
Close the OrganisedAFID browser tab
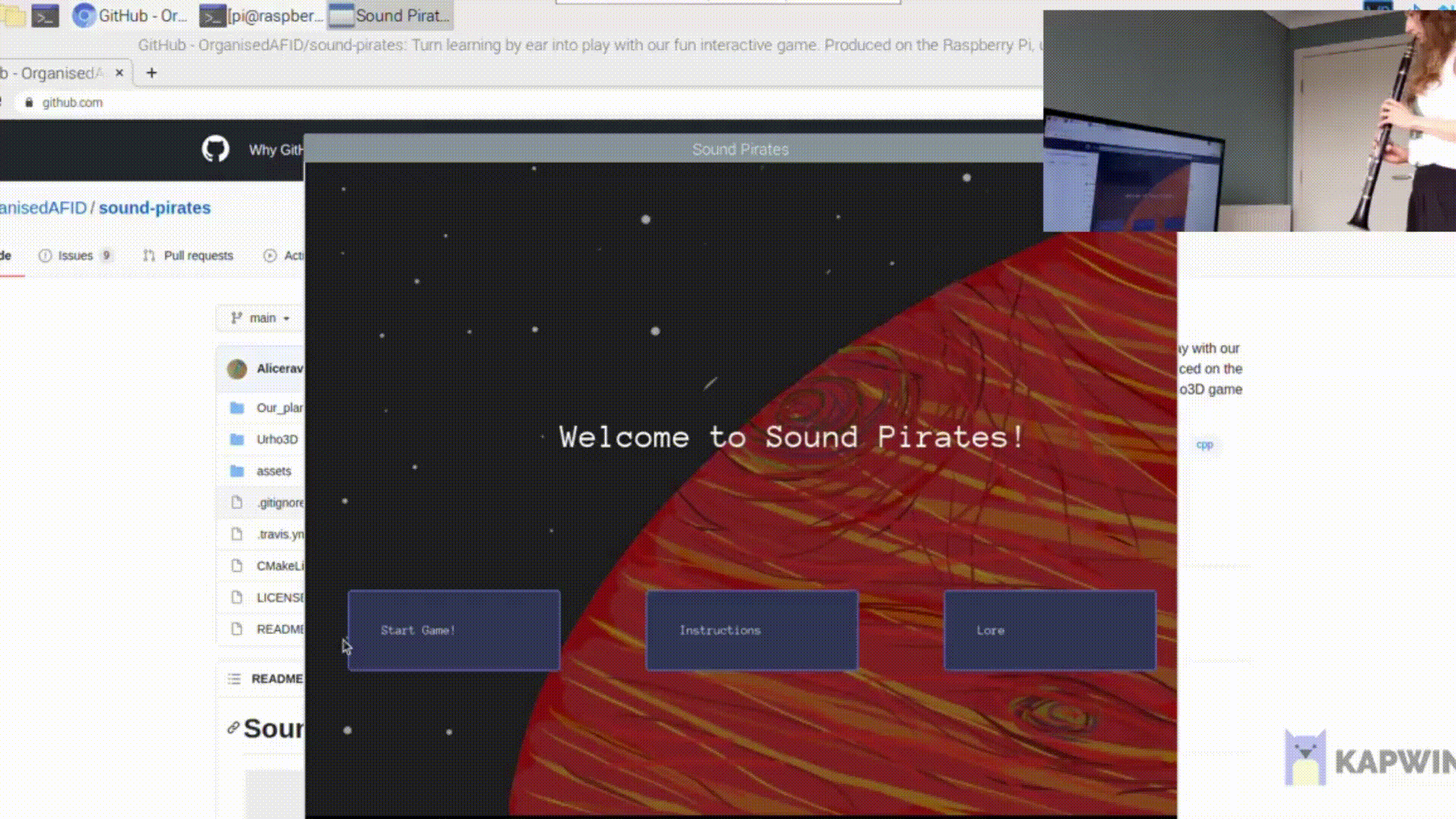(119, 73)
